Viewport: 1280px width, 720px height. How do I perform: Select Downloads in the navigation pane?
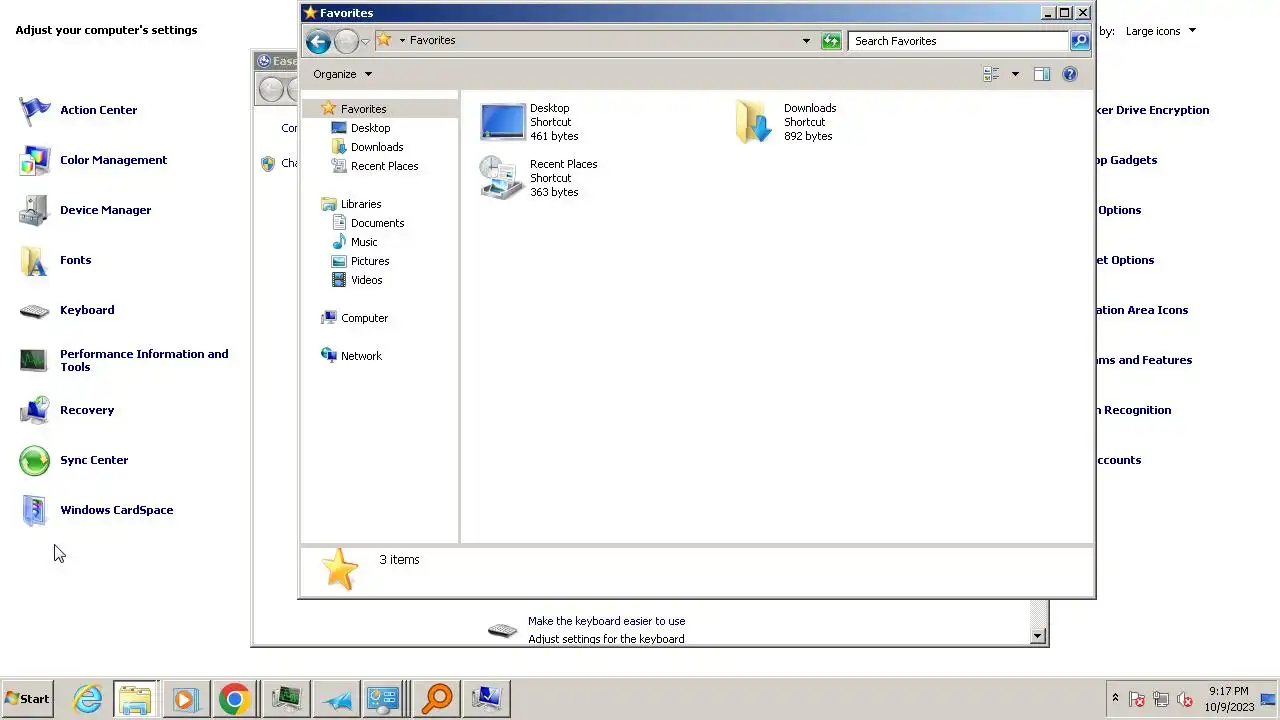377,147
